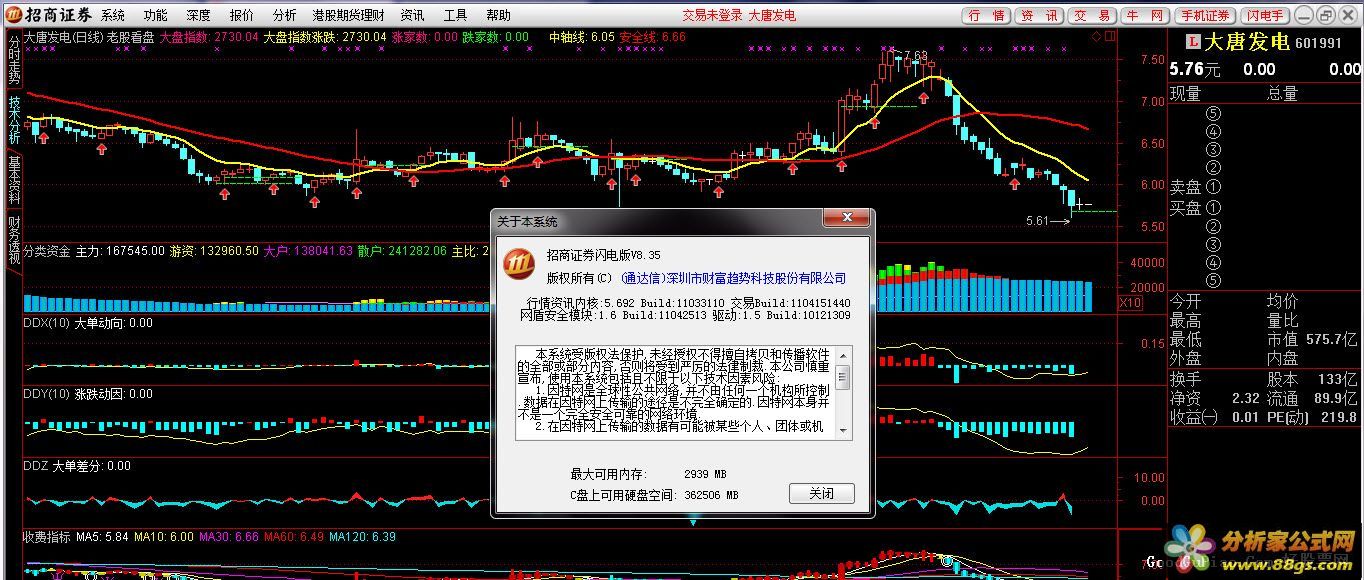
Task: Click the 7.68 high price marker on chart
Action: click(915, 55)
